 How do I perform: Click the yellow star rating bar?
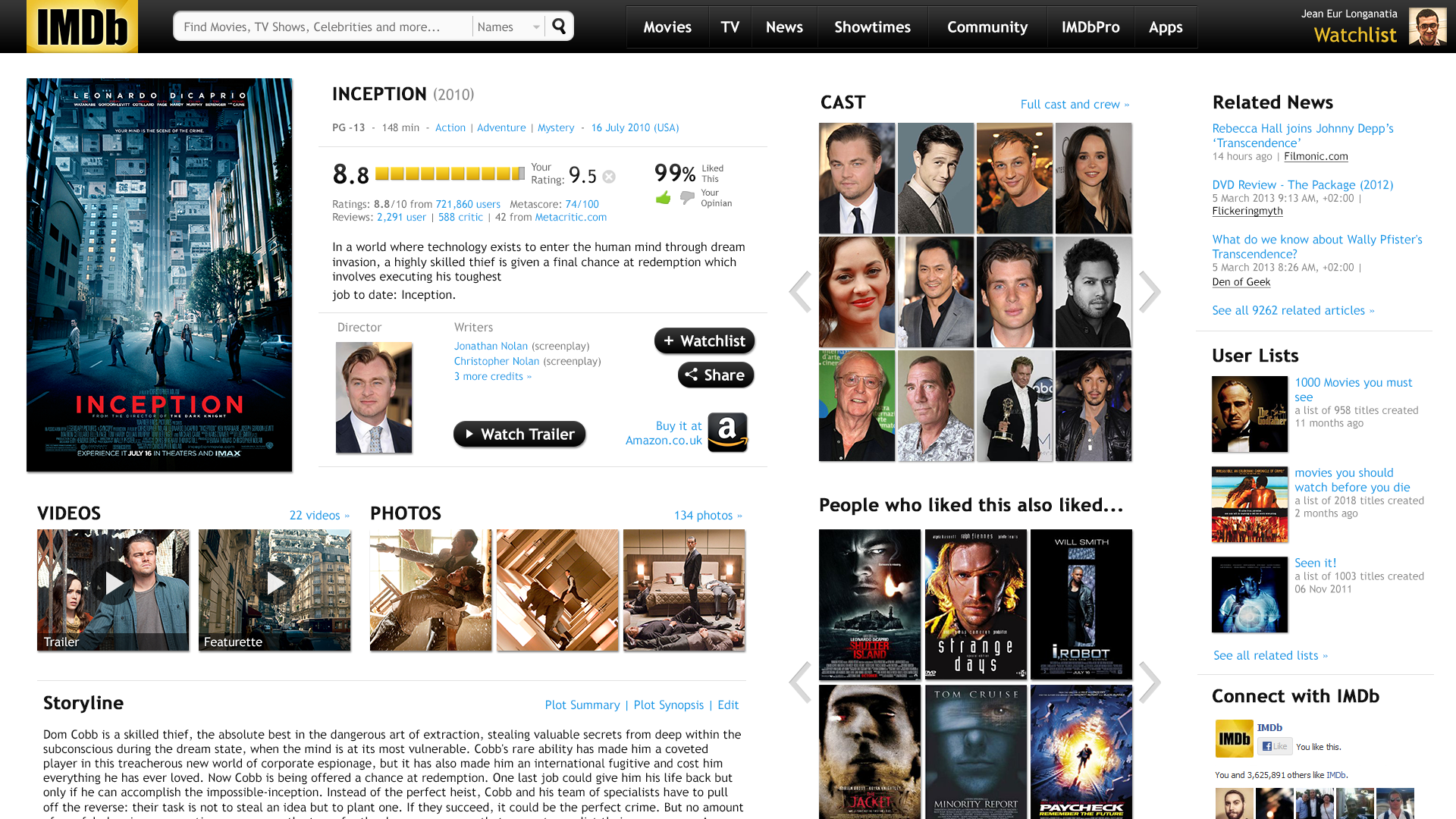[x=450, y=174]
